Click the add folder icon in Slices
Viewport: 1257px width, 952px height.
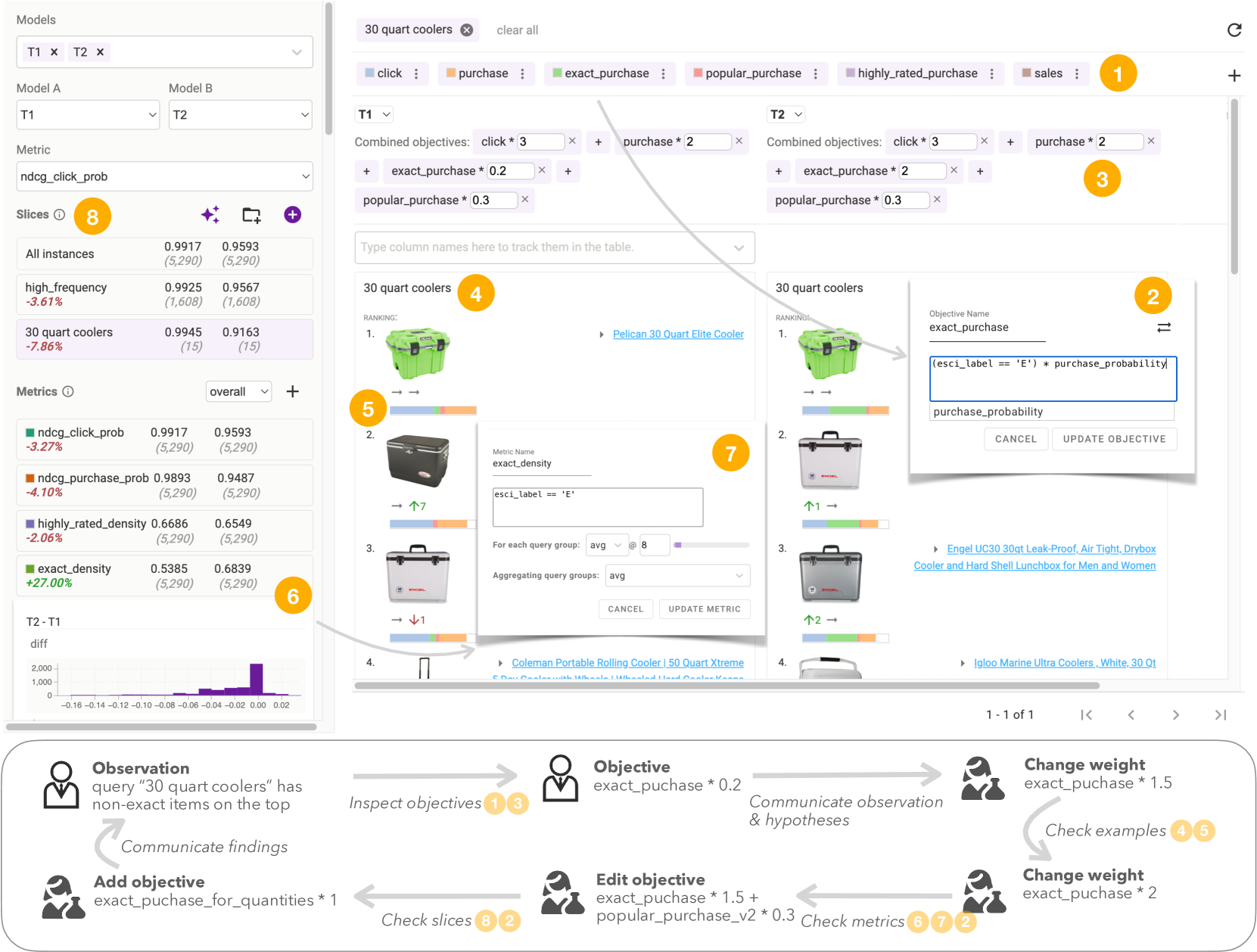[x=251, y=215]
